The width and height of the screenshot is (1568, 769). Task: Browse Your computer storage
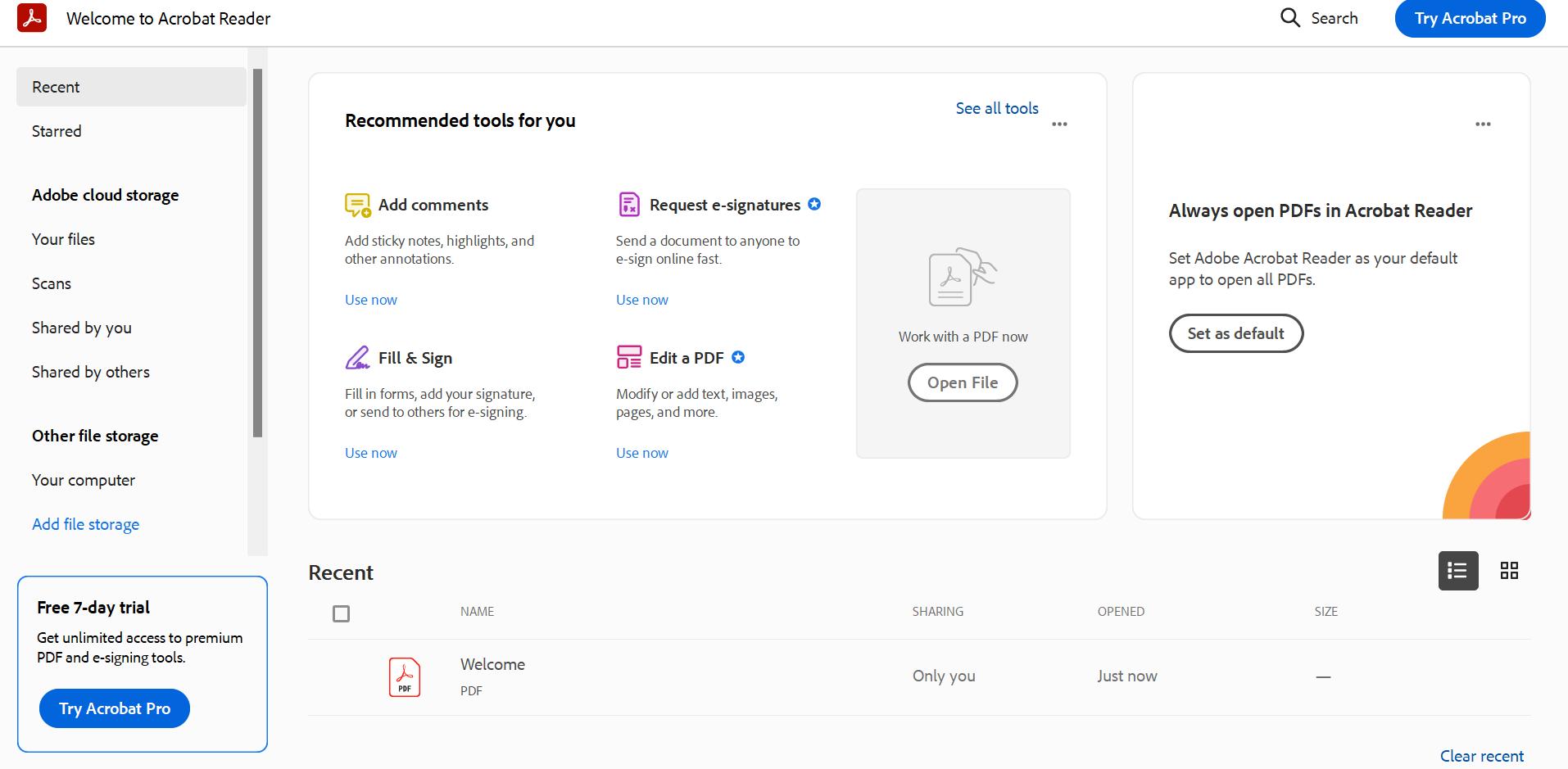point(84,480)
